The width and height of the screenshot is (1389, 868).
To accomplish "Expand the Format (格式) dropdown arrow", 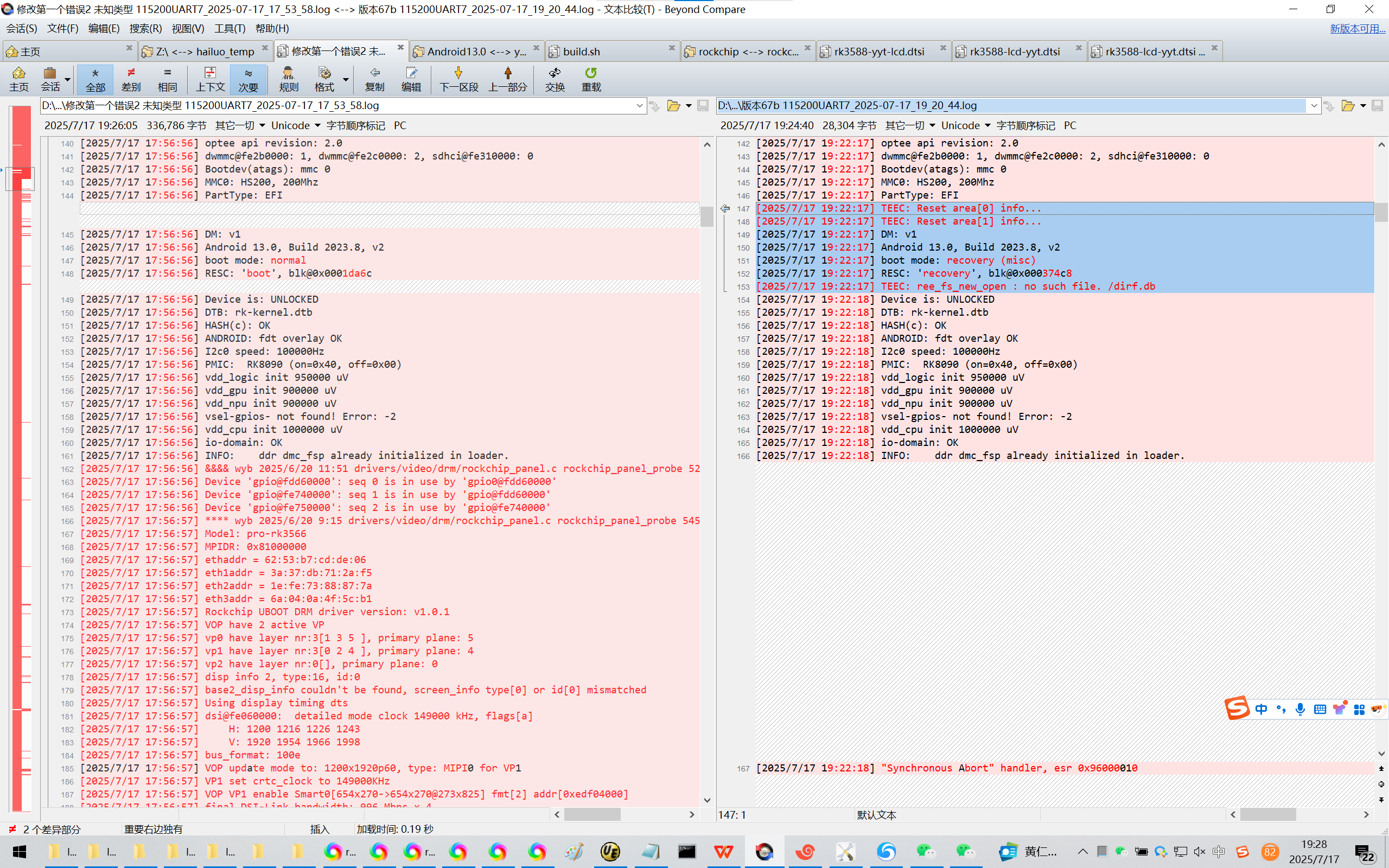I will click(346, 79).
